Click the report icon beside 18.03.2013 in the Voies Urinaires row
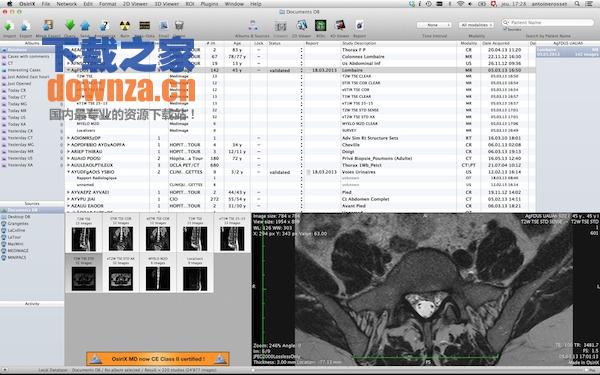Screen dimensions: 600x375 coord(308,172)
